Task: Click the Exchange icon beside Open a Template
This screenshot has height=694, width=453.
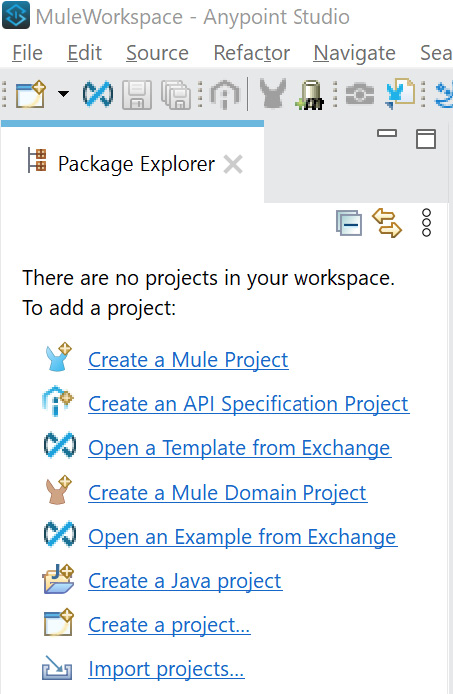Action: coord(60,445)
